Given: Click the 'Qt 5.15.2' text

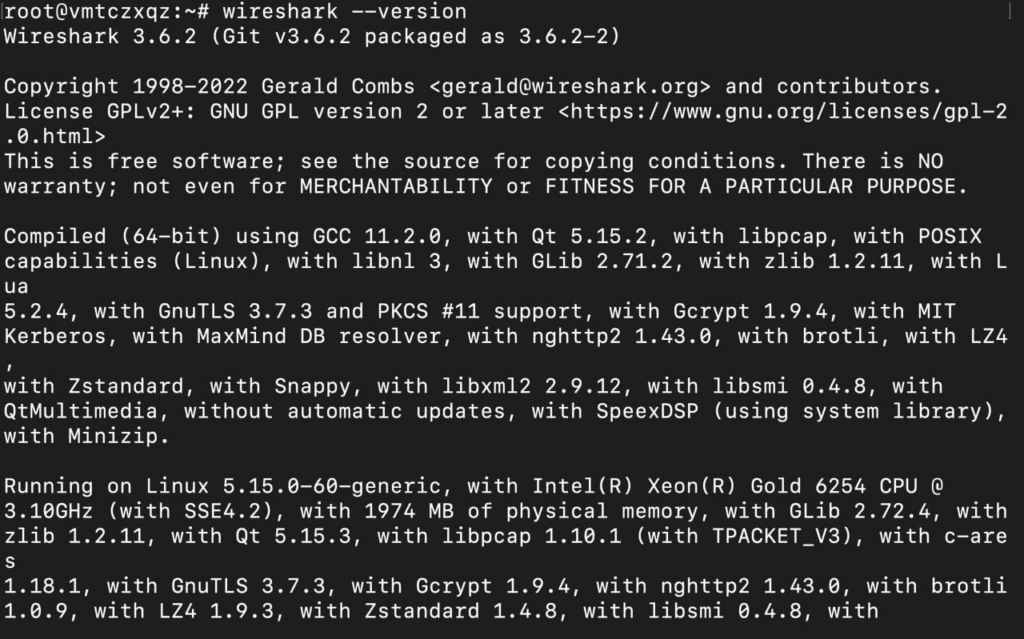Looking at the screenshot, I should [596, 236].
